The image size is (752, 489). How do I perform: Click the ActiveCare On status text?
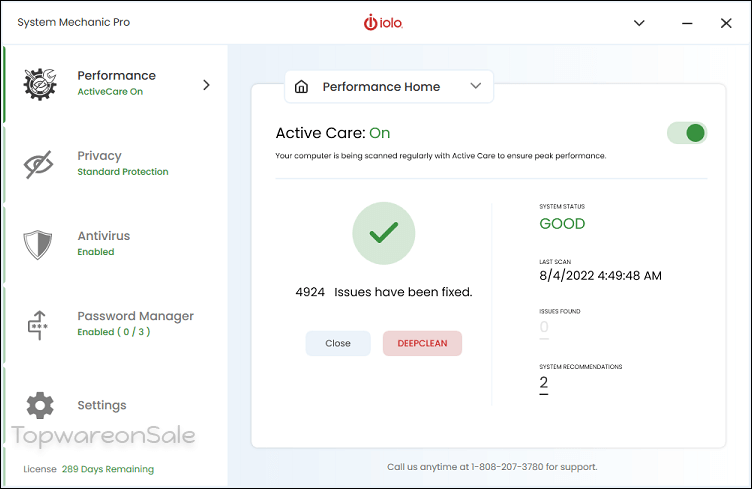coord(110,92)
